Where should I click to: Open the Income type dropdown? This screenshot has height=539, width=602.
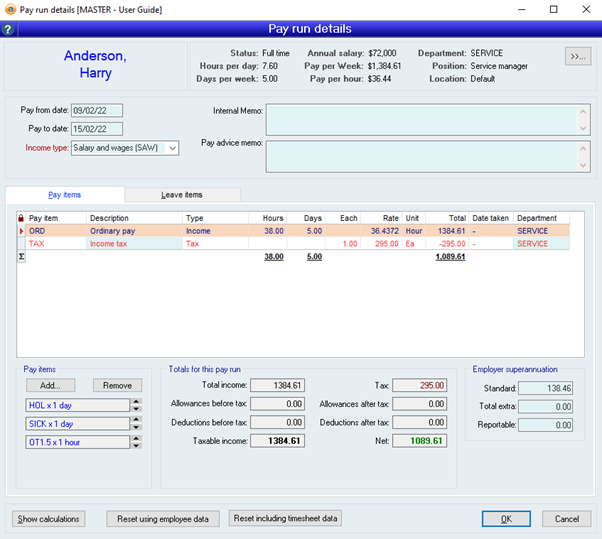click(173, 148)
